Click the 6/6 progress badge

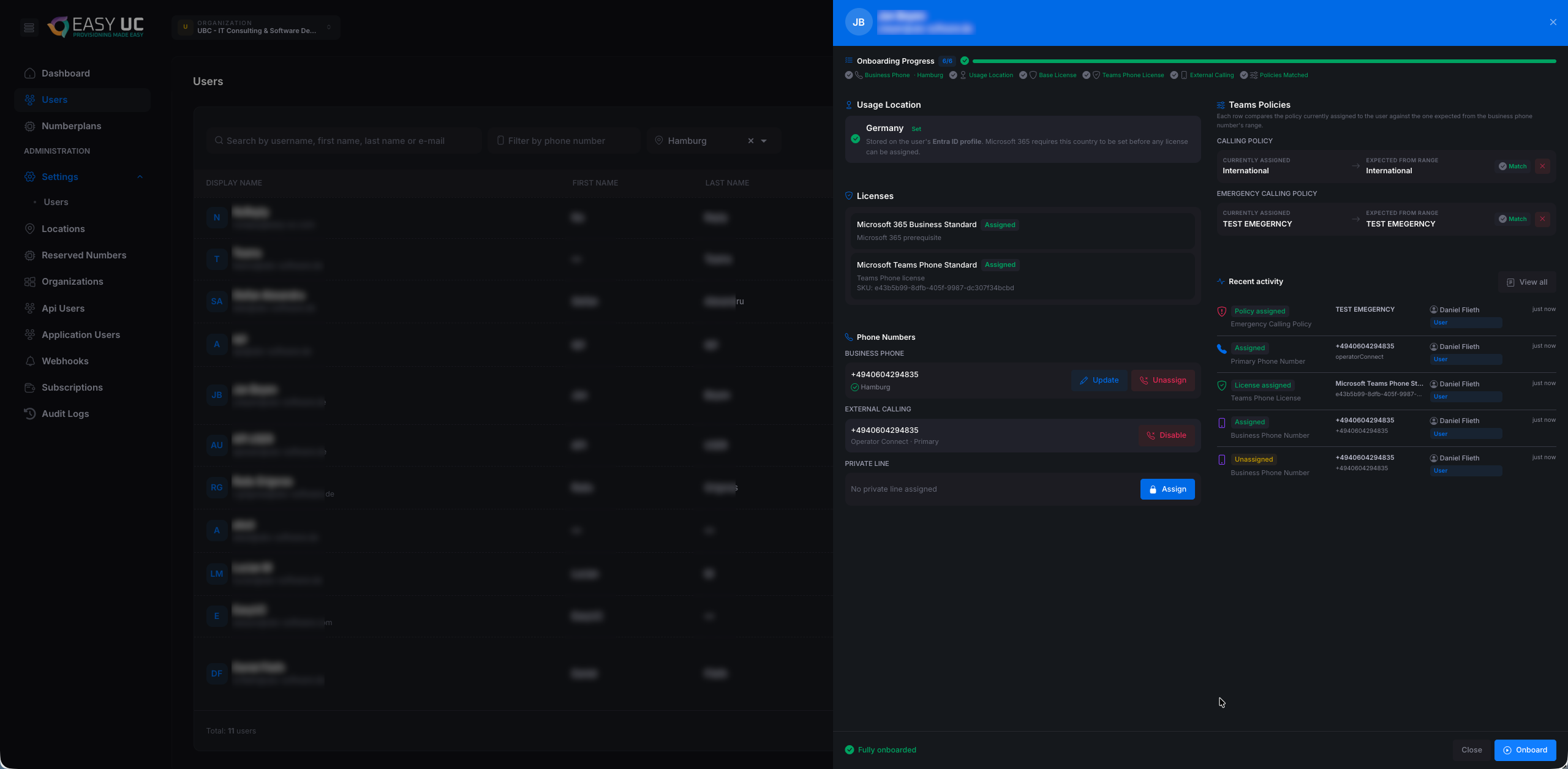click(947, 61)
